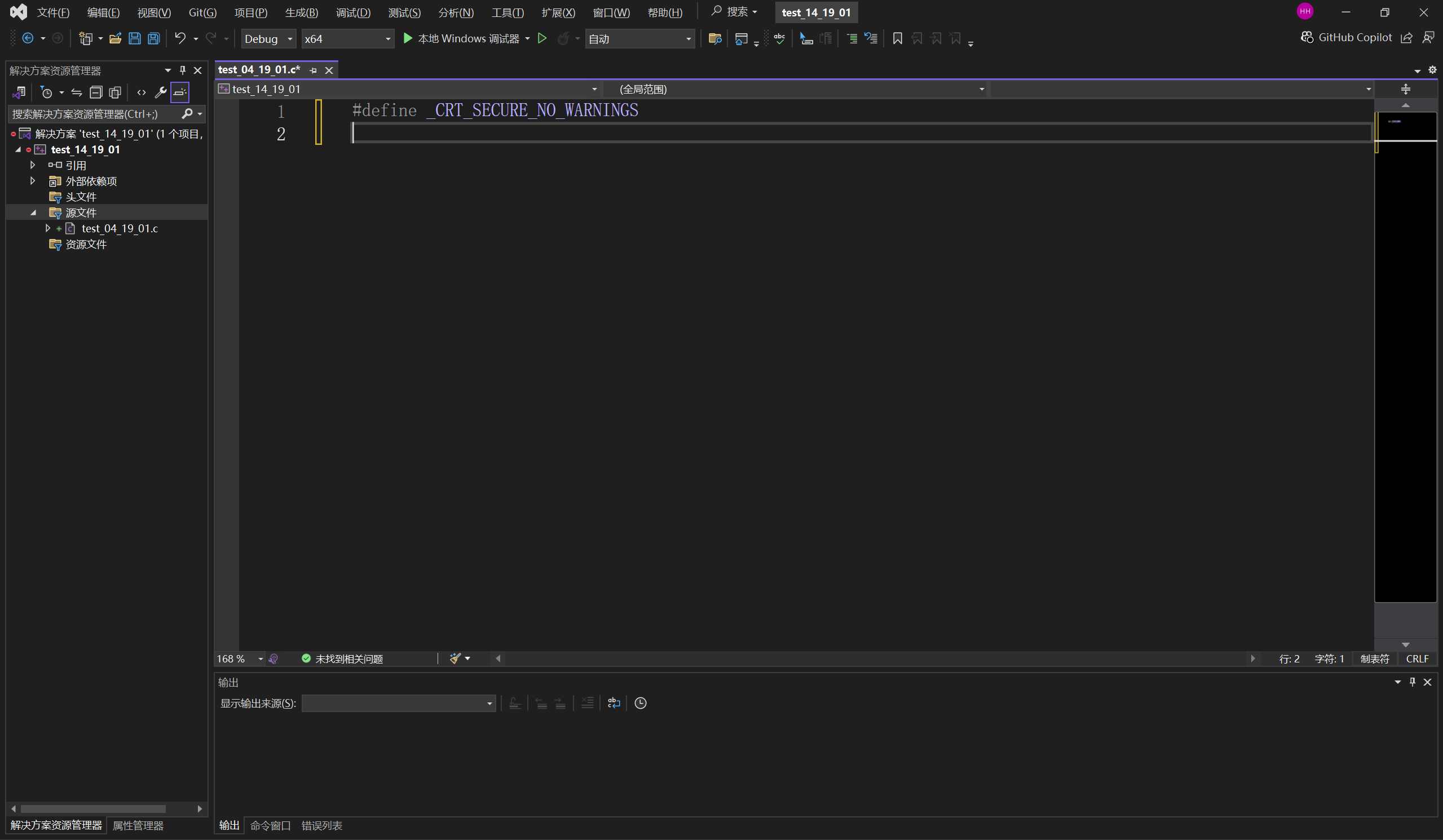1443x840 pixels.
Task: Click the Solution Explorer search field
Action: (95, 114)
